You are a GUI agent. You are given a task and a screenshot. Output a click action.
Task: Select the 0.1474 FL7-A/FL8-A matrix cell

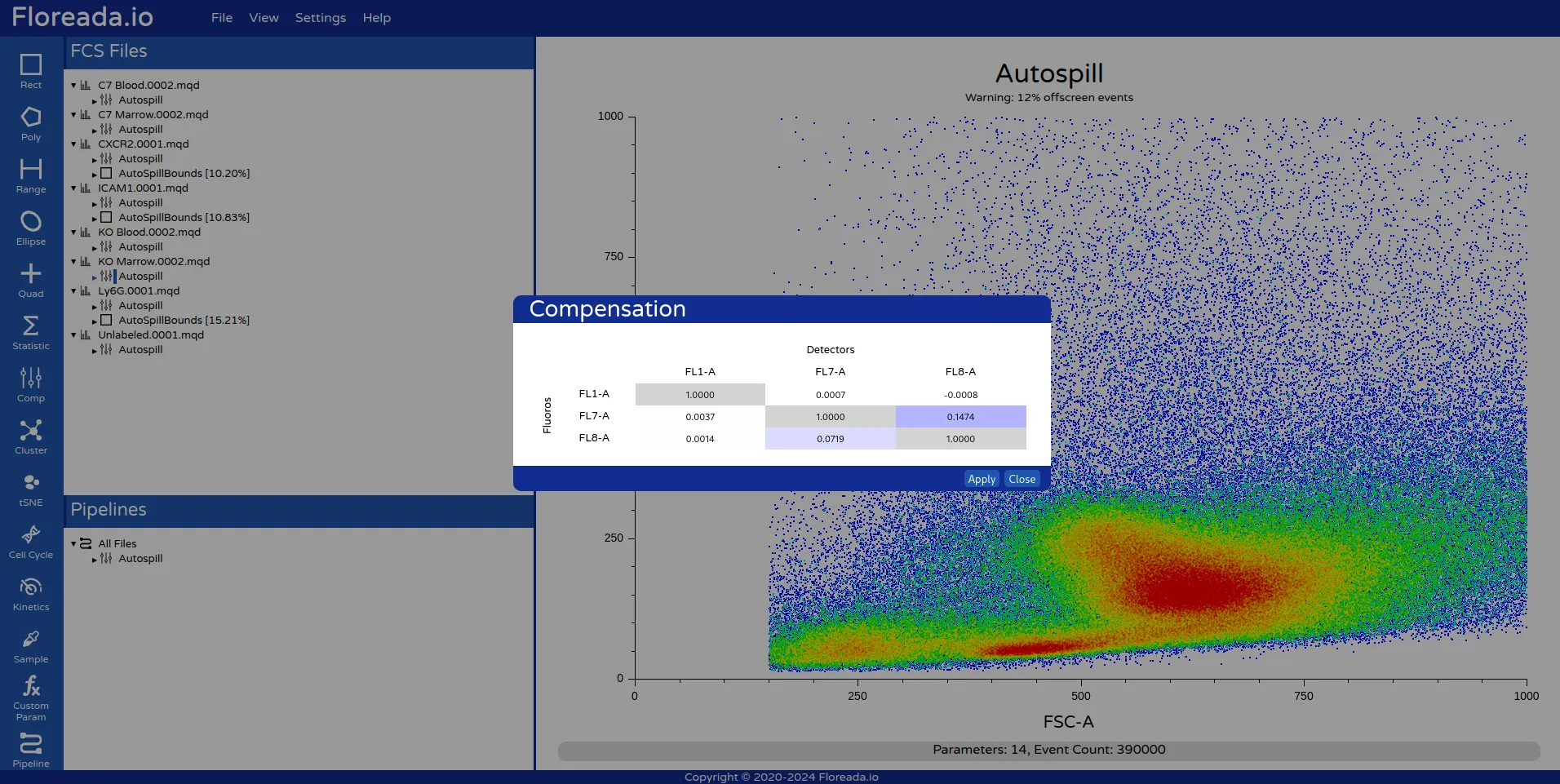click(x=960, y=417)
